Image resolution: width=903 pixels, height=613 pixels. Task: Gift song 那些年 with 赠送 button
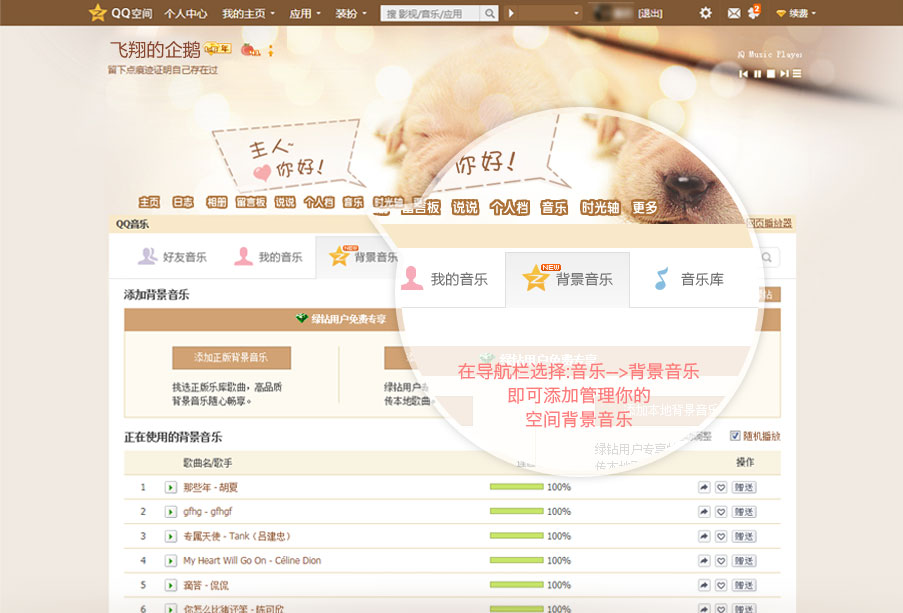(x=744, y=487)
